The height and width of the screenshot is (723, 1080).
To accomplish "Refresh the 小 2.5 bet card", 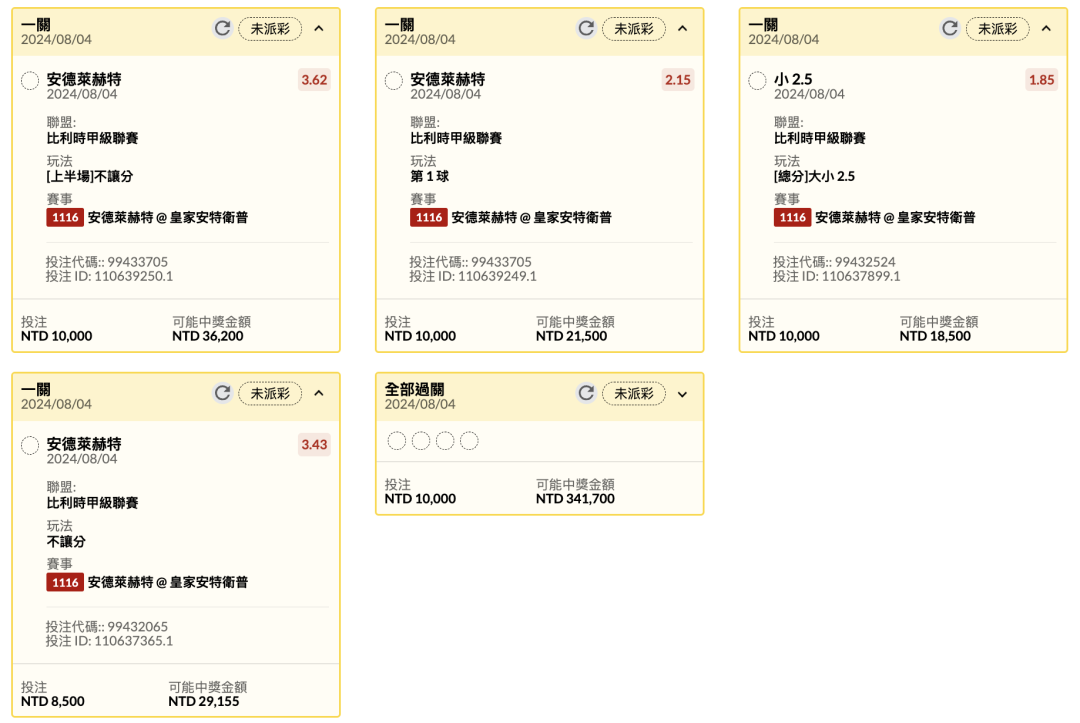I will 949,28.
